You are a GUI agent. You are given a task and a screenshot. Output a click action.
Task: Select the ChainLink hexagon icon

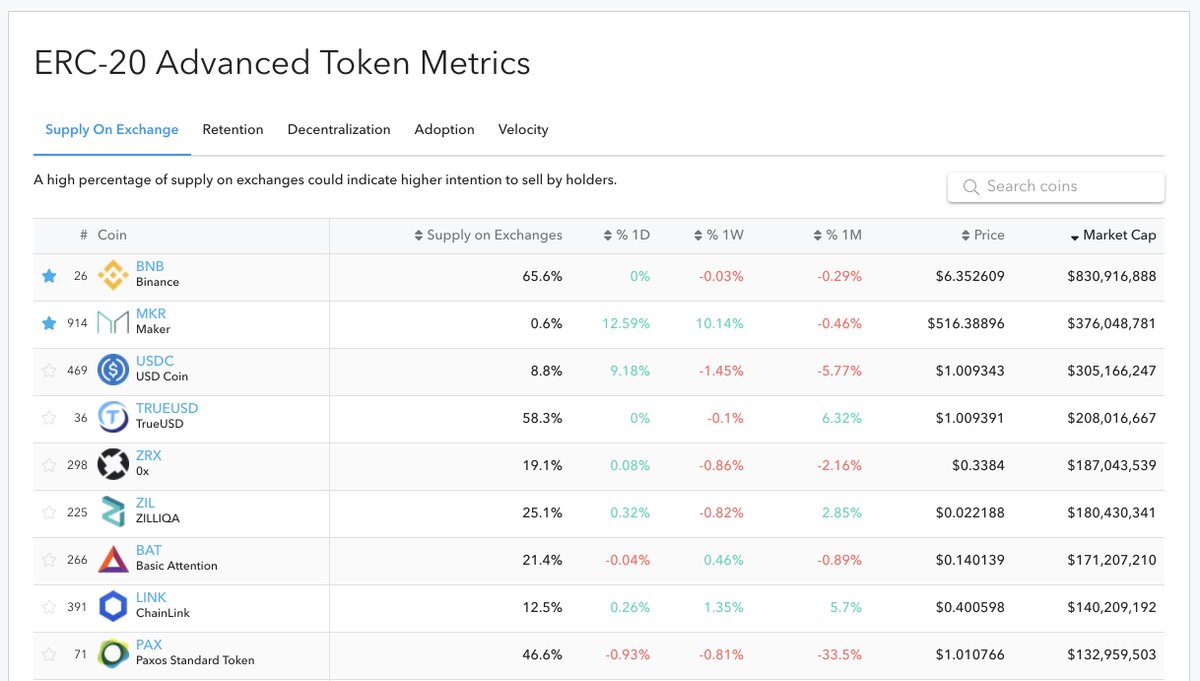[x=113, y=607]
